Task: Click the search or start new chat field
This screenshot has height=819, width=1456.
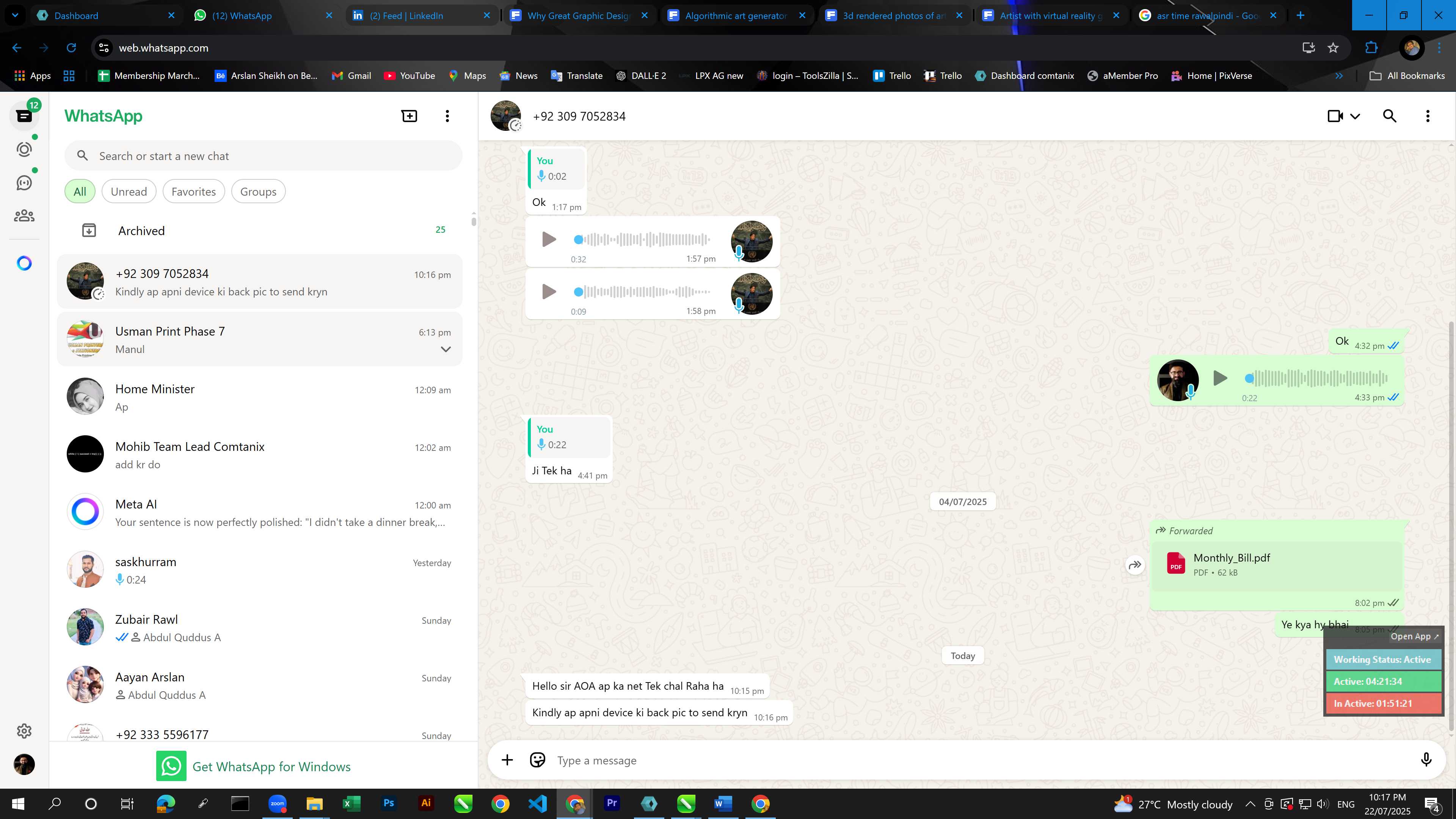Action: 264,156
